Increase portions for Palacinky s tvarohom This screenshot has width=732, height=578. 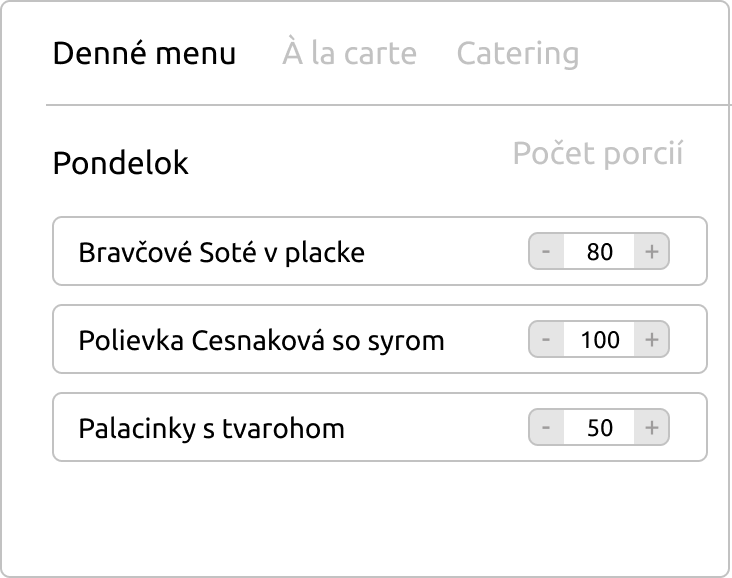click(652, 429)
